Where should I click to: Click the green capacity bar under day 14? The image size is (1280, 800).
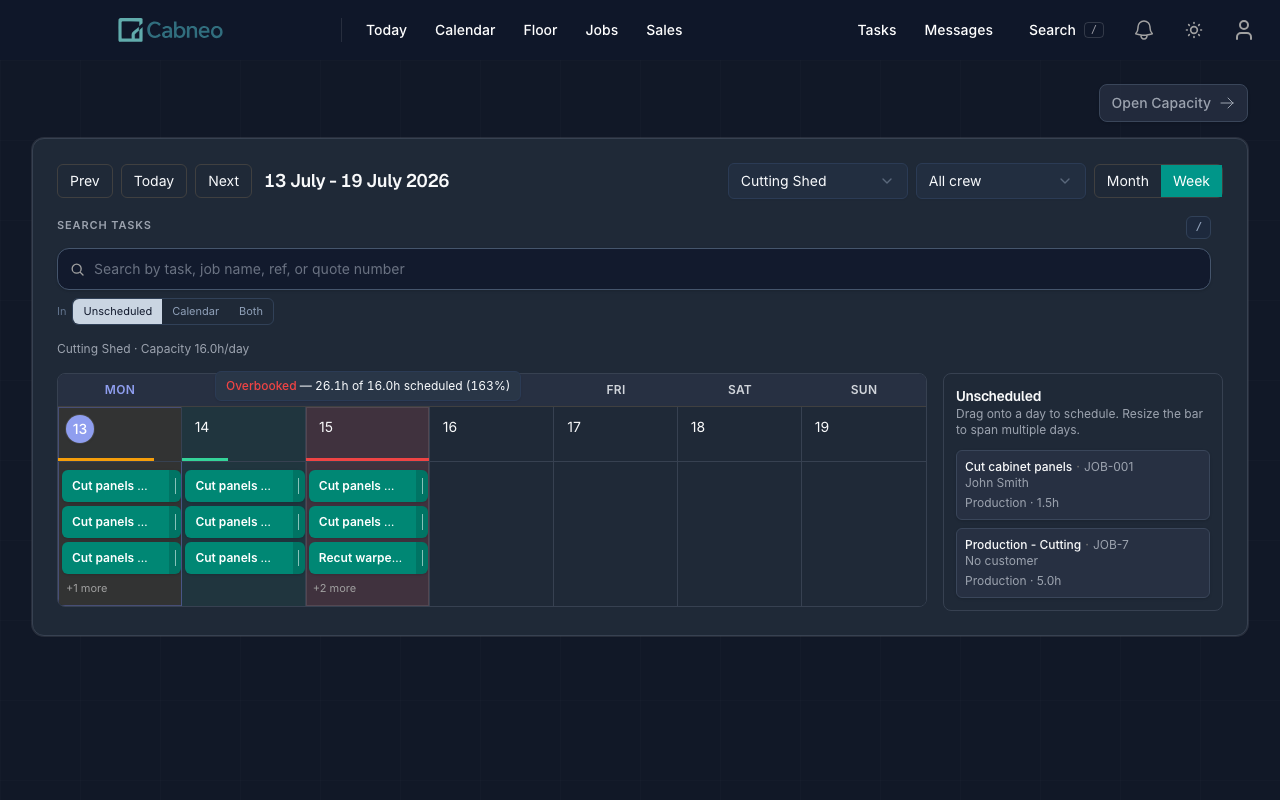click(205, 459)
